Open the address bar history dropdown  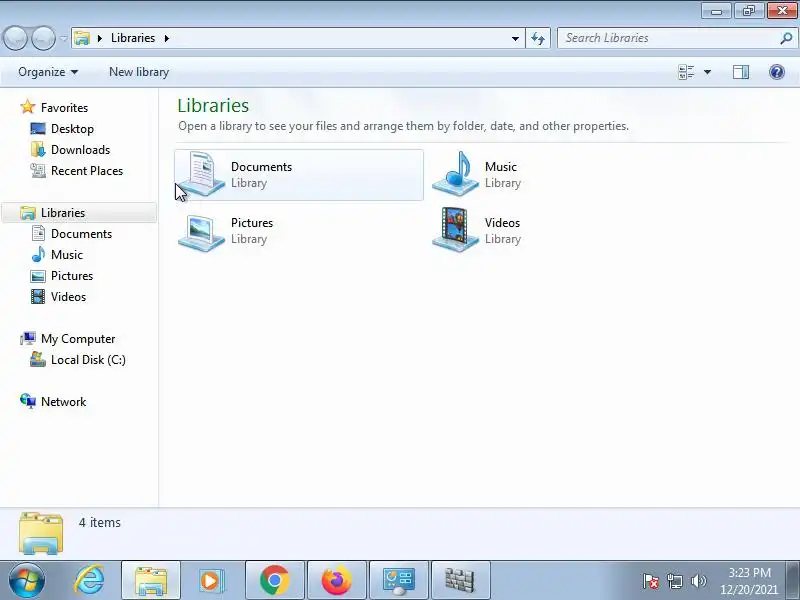pyautogui.click(x=515, y=38)
